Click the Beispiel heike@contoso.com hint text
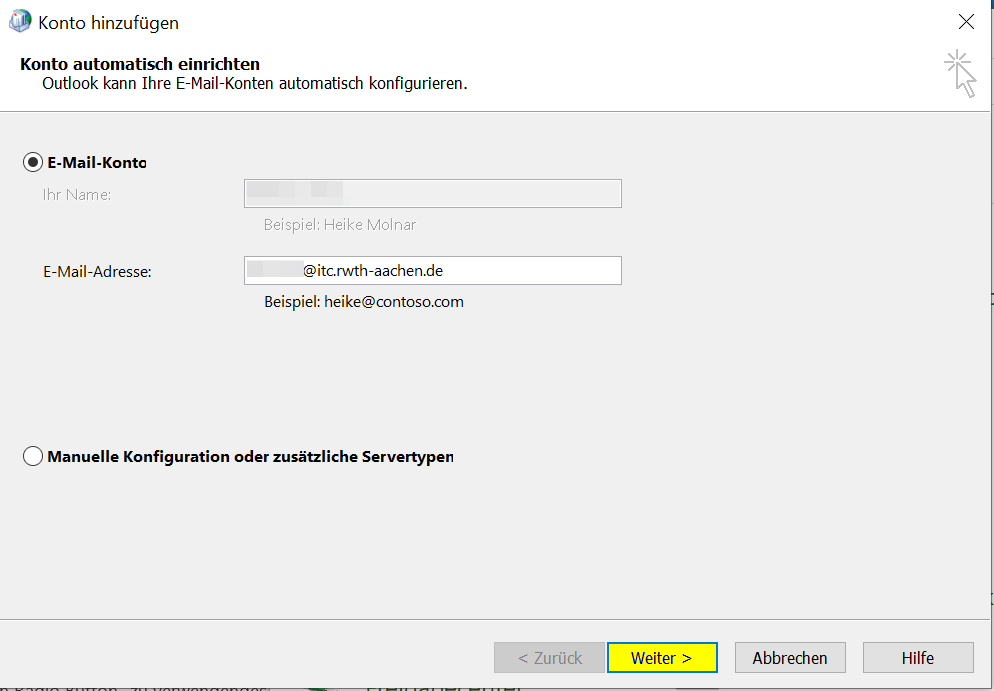 (x=363, y=301)
